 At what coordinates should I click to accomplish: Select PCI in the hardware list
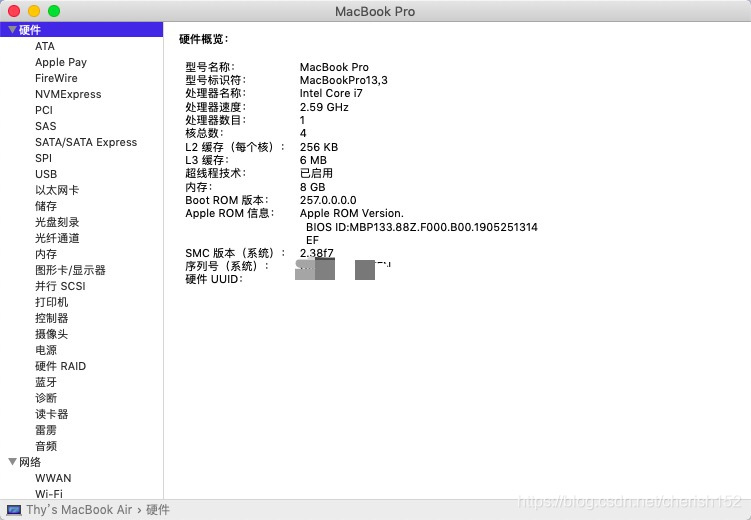coord(44,110)
